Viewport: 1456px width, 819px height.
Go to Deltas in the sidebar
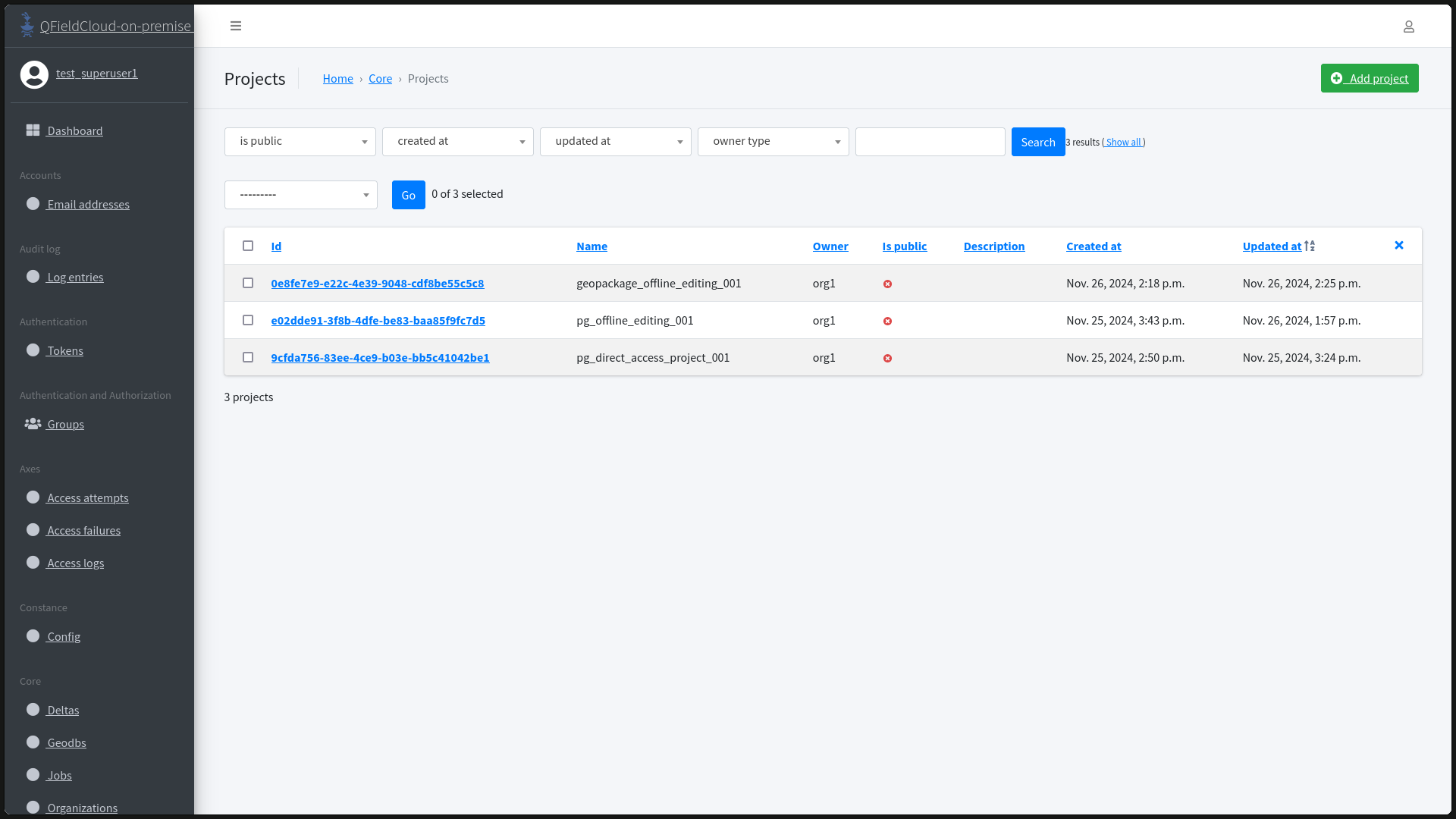tap(63, 711)
